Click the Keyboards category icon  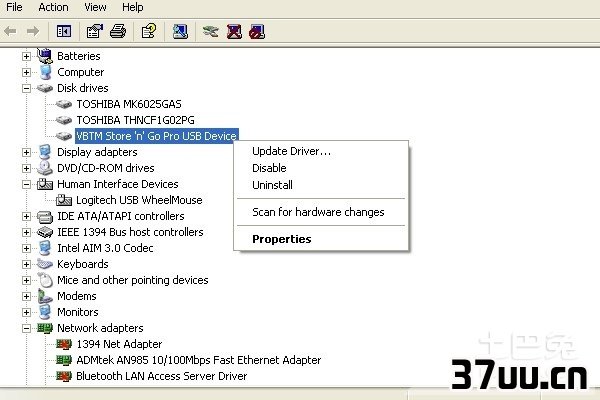point(45,264)
